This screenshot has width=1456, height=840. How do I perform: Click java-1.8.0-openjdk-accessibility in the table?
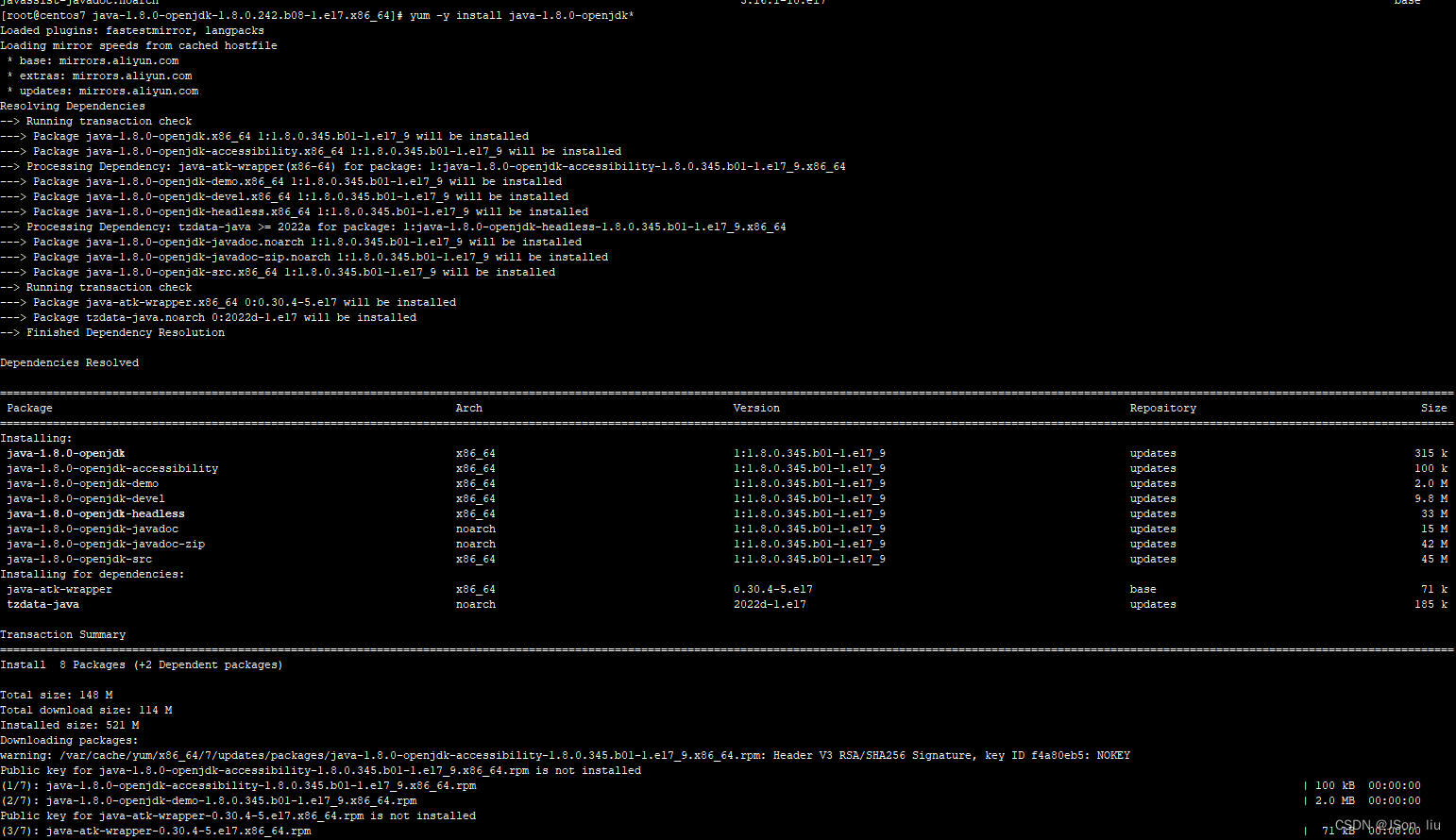[112, 469]
